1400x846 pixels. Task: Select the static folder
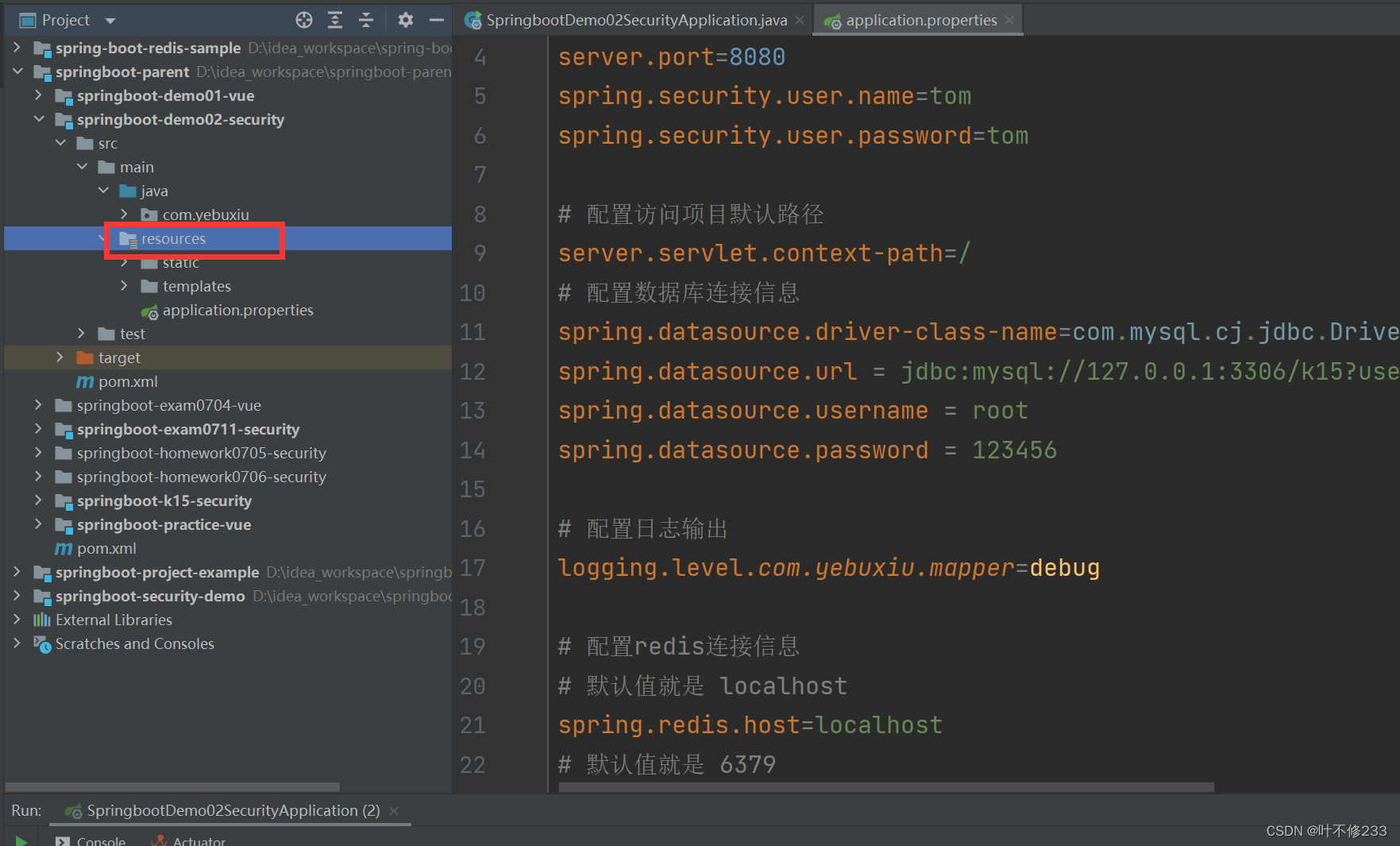[180, 263]
